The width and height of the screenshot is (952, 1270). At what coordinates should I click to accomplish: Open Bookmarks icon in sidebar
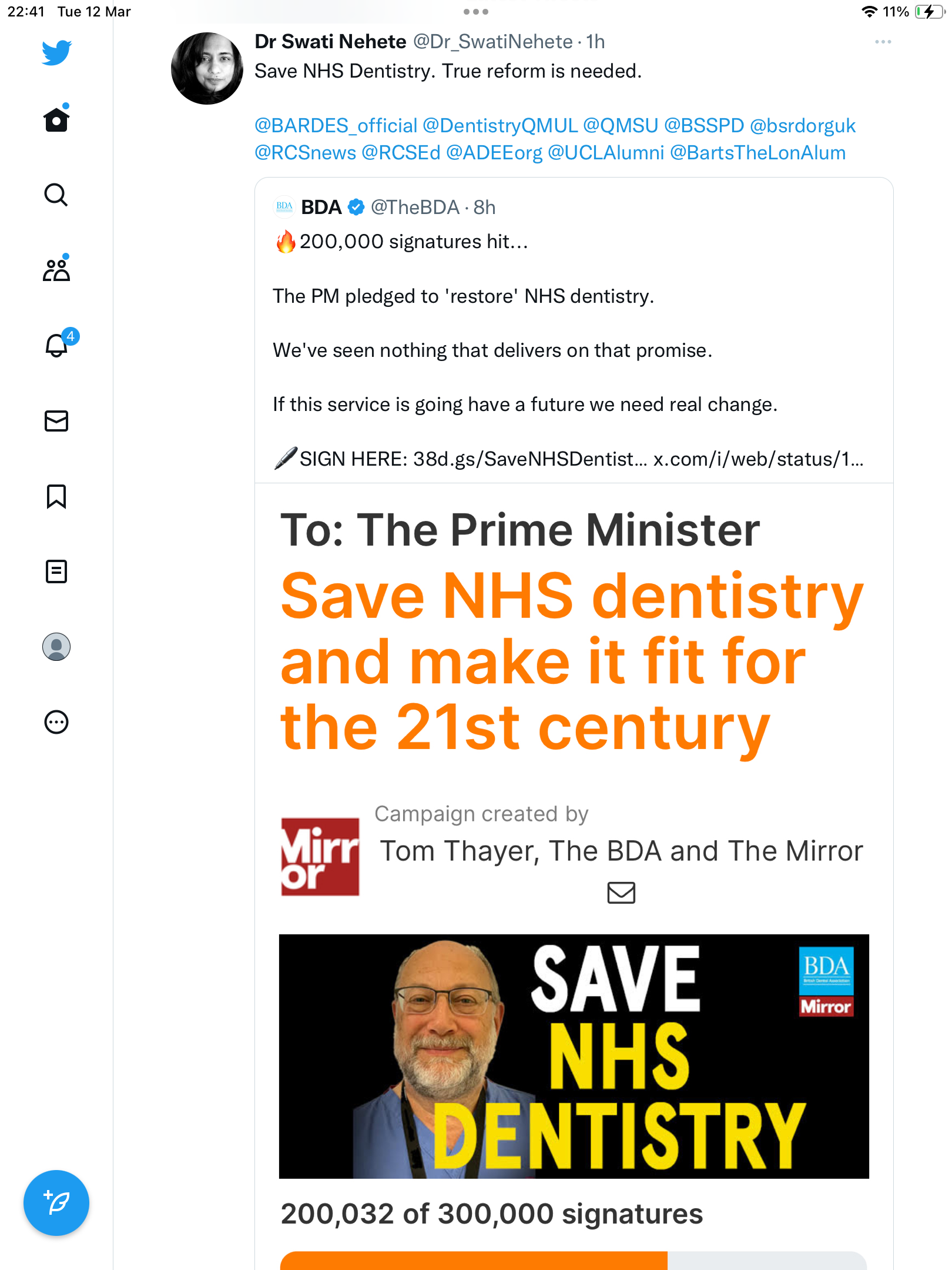pyautogui.click(x=56, y=496)
